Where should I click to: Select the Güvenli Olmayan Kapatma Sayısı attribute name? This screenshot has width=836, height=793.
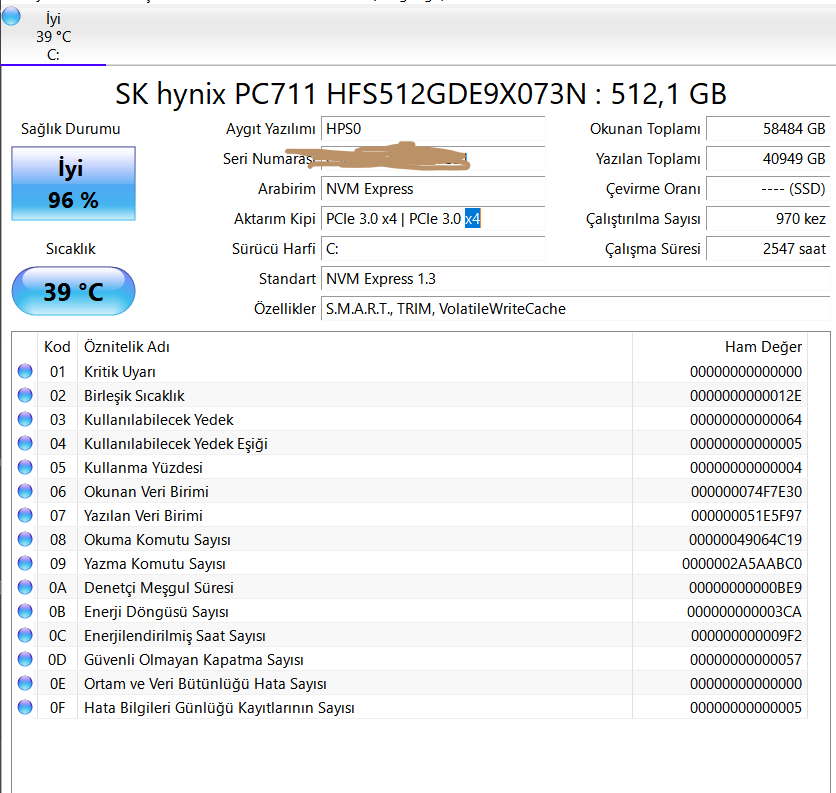[194, 660]
